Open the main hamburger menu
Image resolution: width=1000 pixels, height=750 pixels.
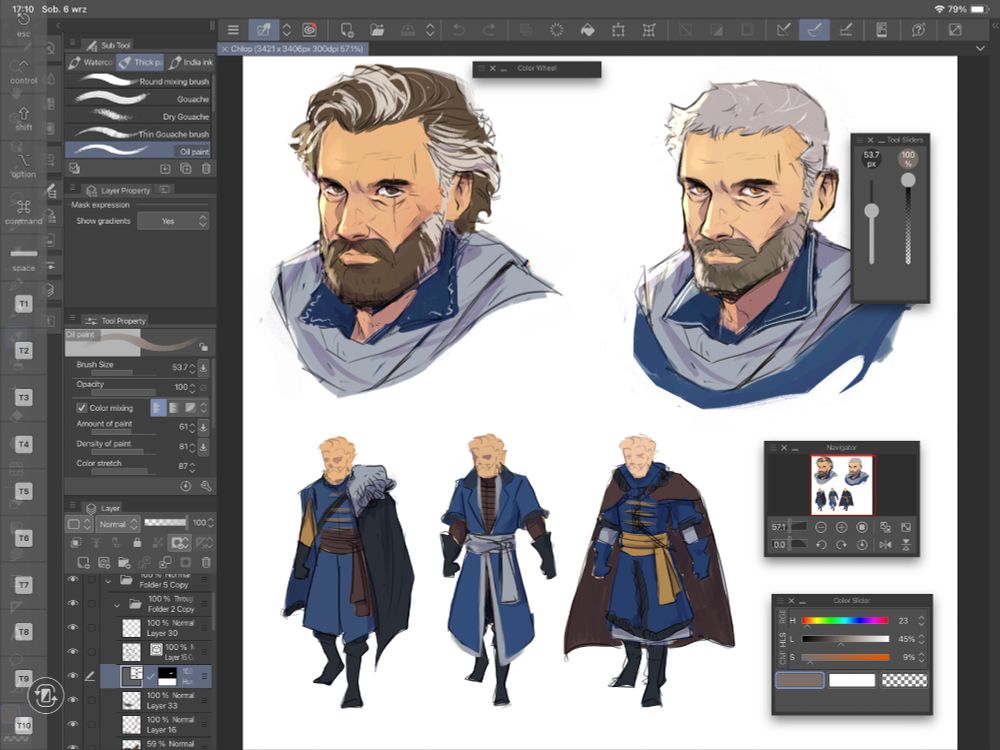point(233,30)
